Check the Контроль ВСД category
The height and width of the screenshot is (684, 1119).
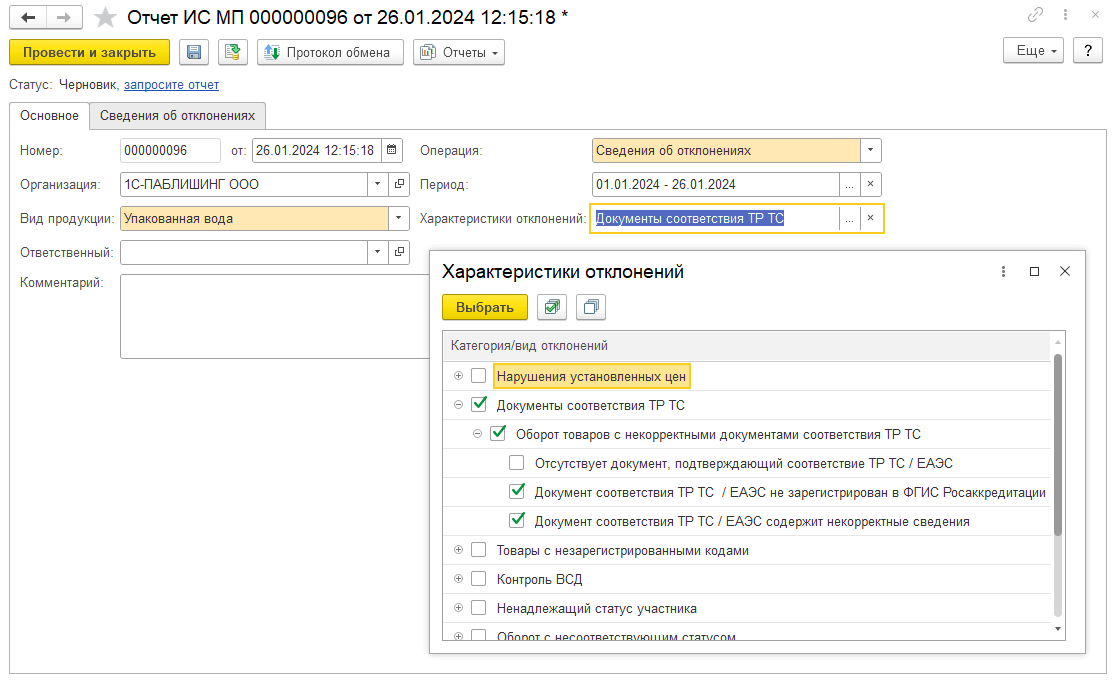click(479, 579)
